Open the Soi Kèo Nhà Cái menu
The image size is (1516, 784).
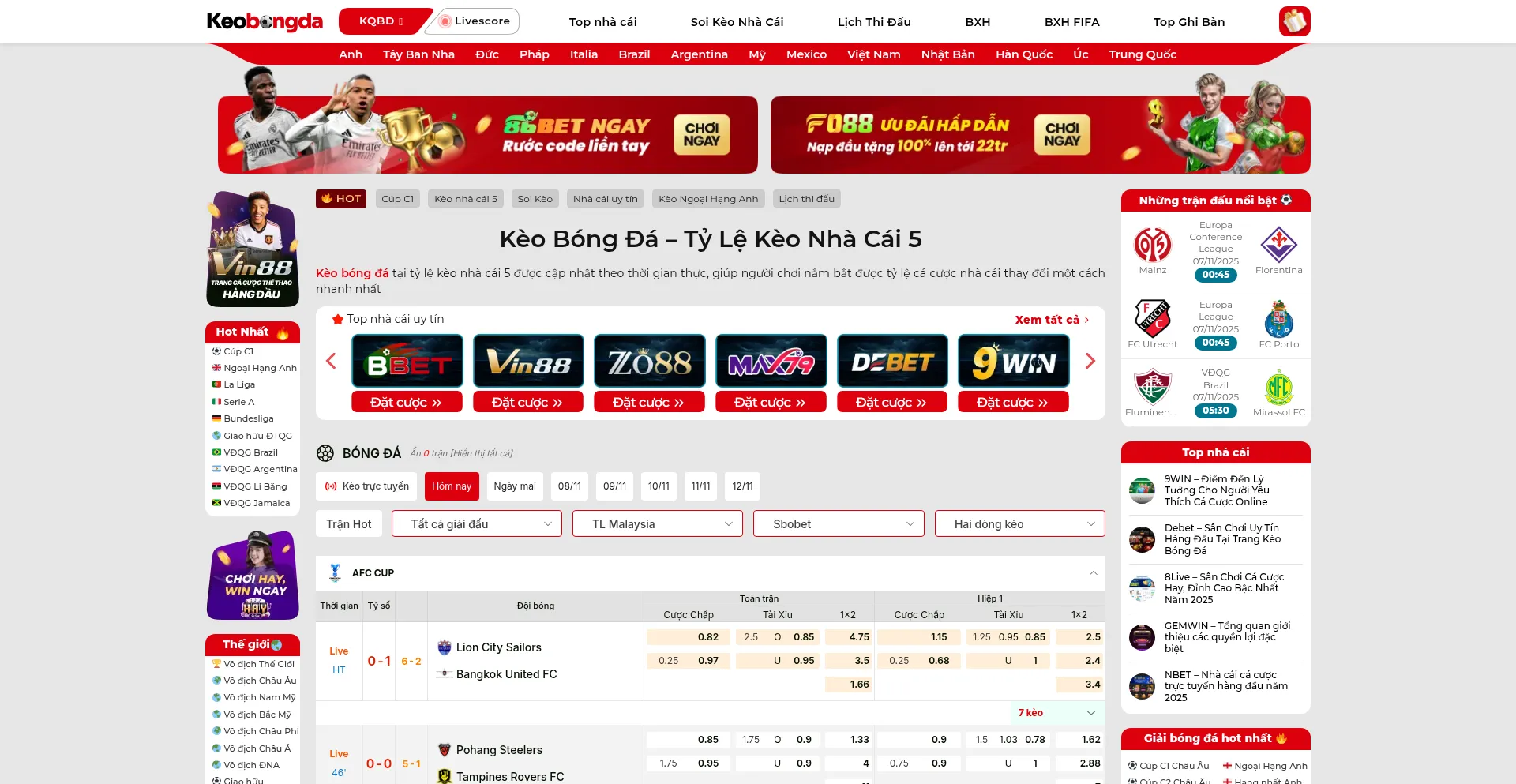point(737,22)
